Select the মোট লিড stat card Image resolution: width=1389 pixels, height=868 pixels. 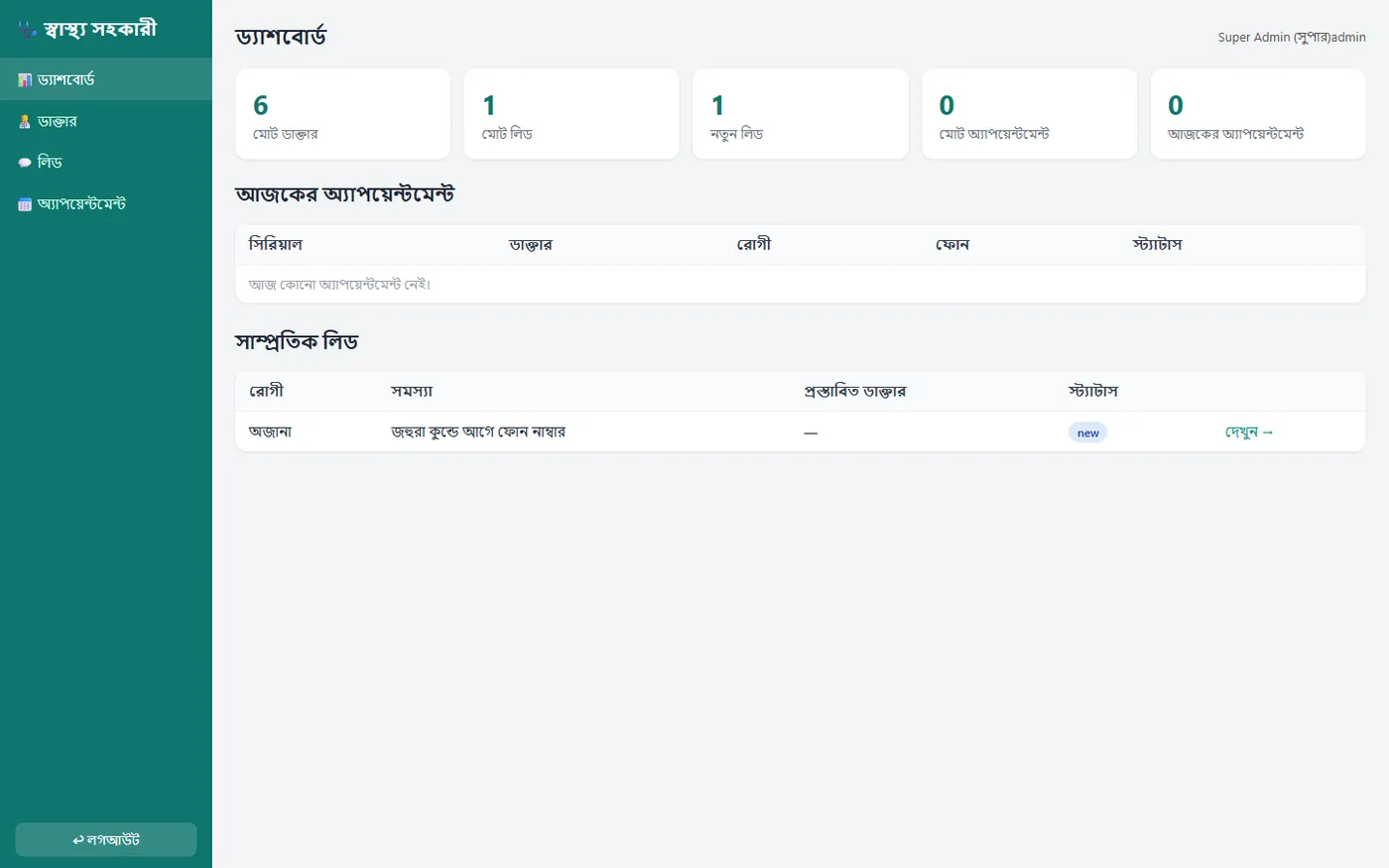click(571, 114)
